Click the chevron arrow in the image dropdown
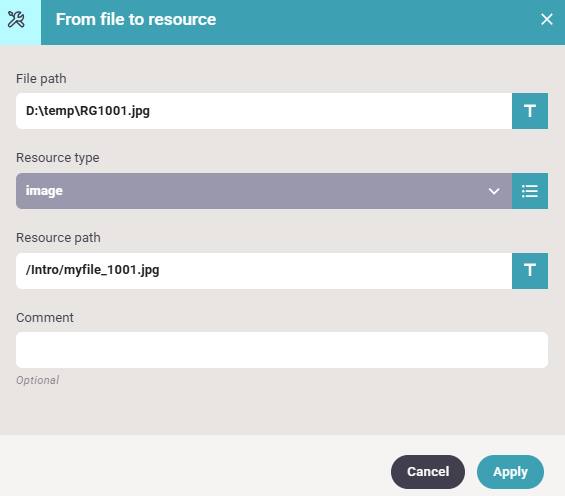The image size is (565, 496). click(494, 191)
